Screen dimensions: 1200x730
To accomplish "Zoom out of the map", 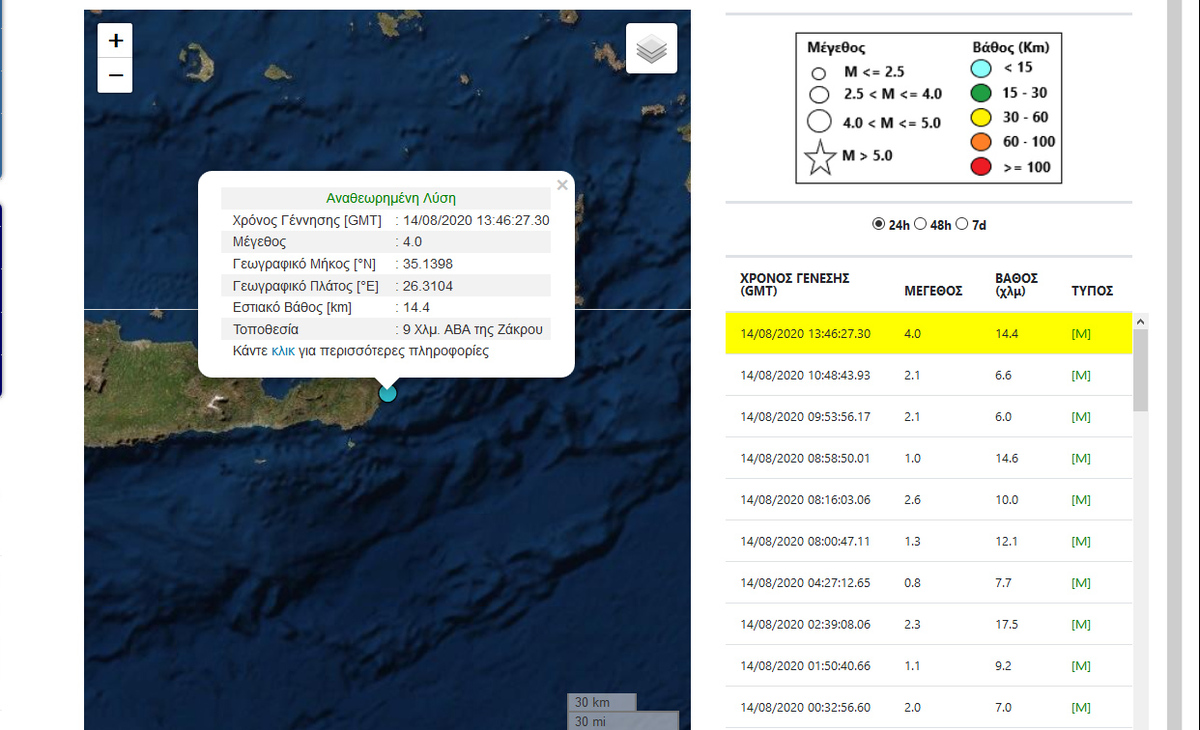I will [116, 75].
